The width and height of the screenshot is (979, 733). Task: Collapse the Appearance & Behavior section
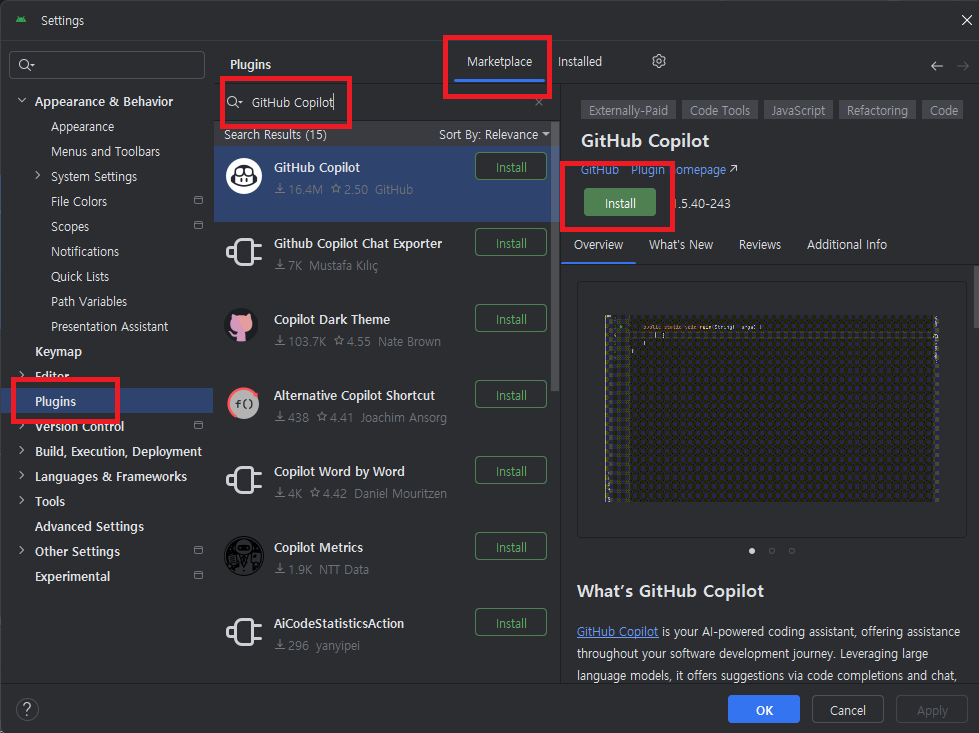point(22,101)
